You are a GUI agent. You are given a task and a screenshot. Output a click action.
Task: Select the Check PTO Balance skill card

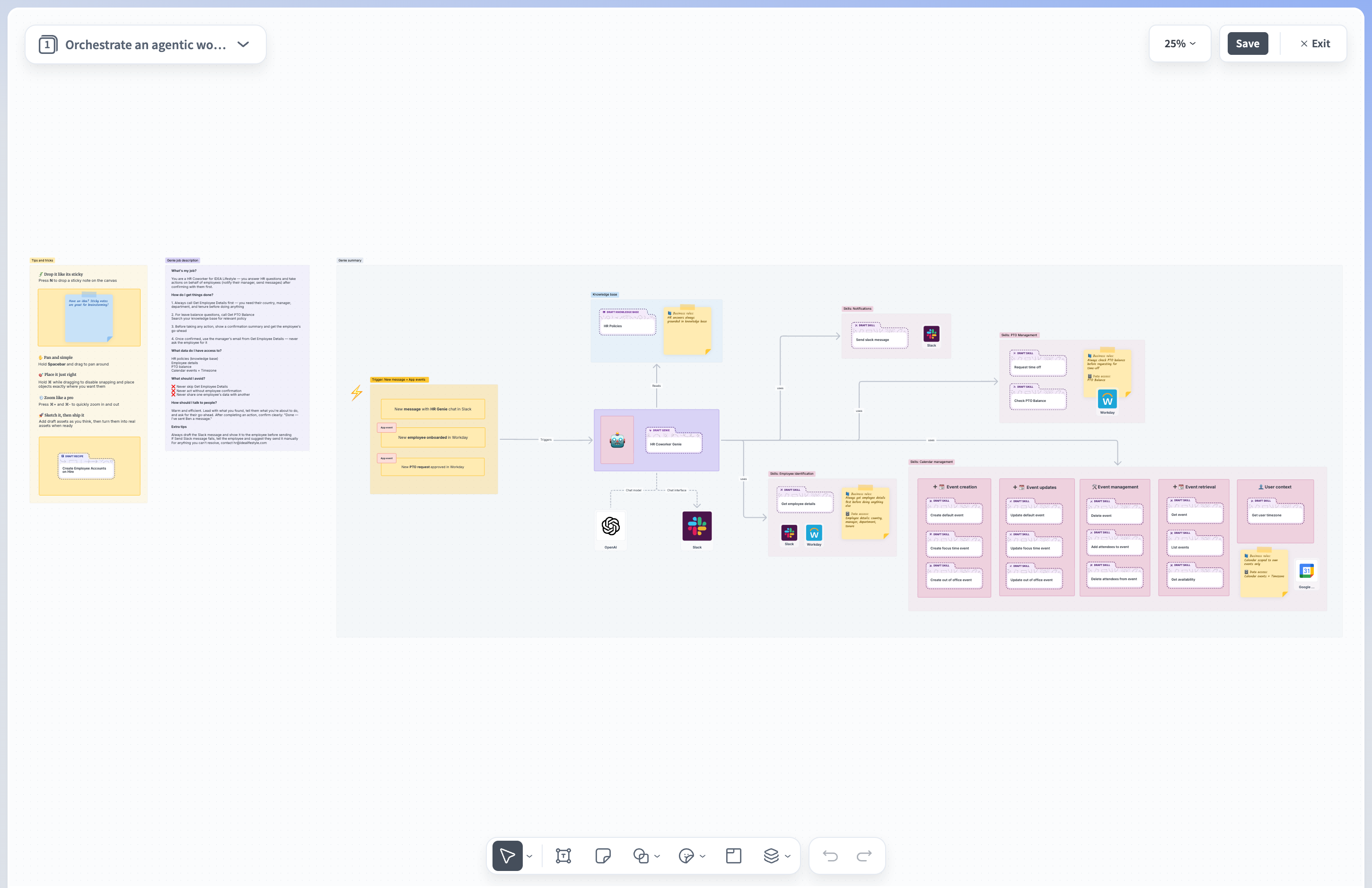click(x=1038, y=396)
